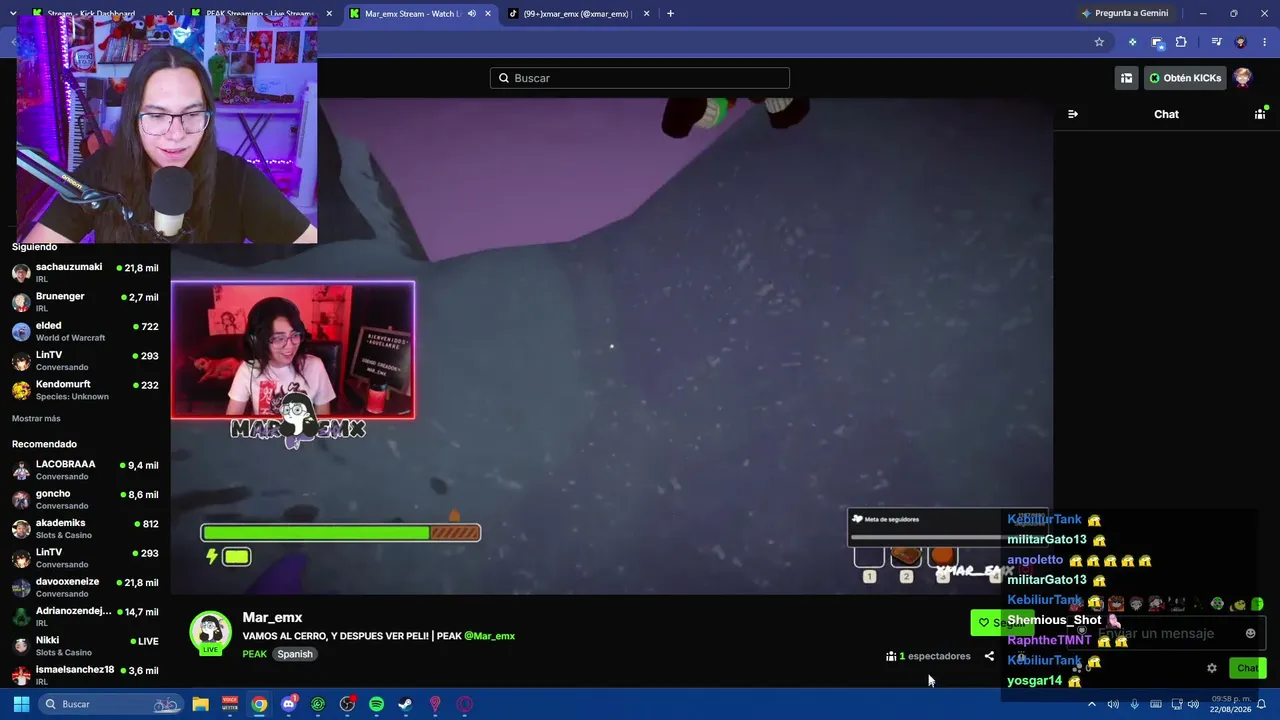Viewport: 1280px width, 720px height.
Task: Open a new browser tab
Action: point(670,14)
